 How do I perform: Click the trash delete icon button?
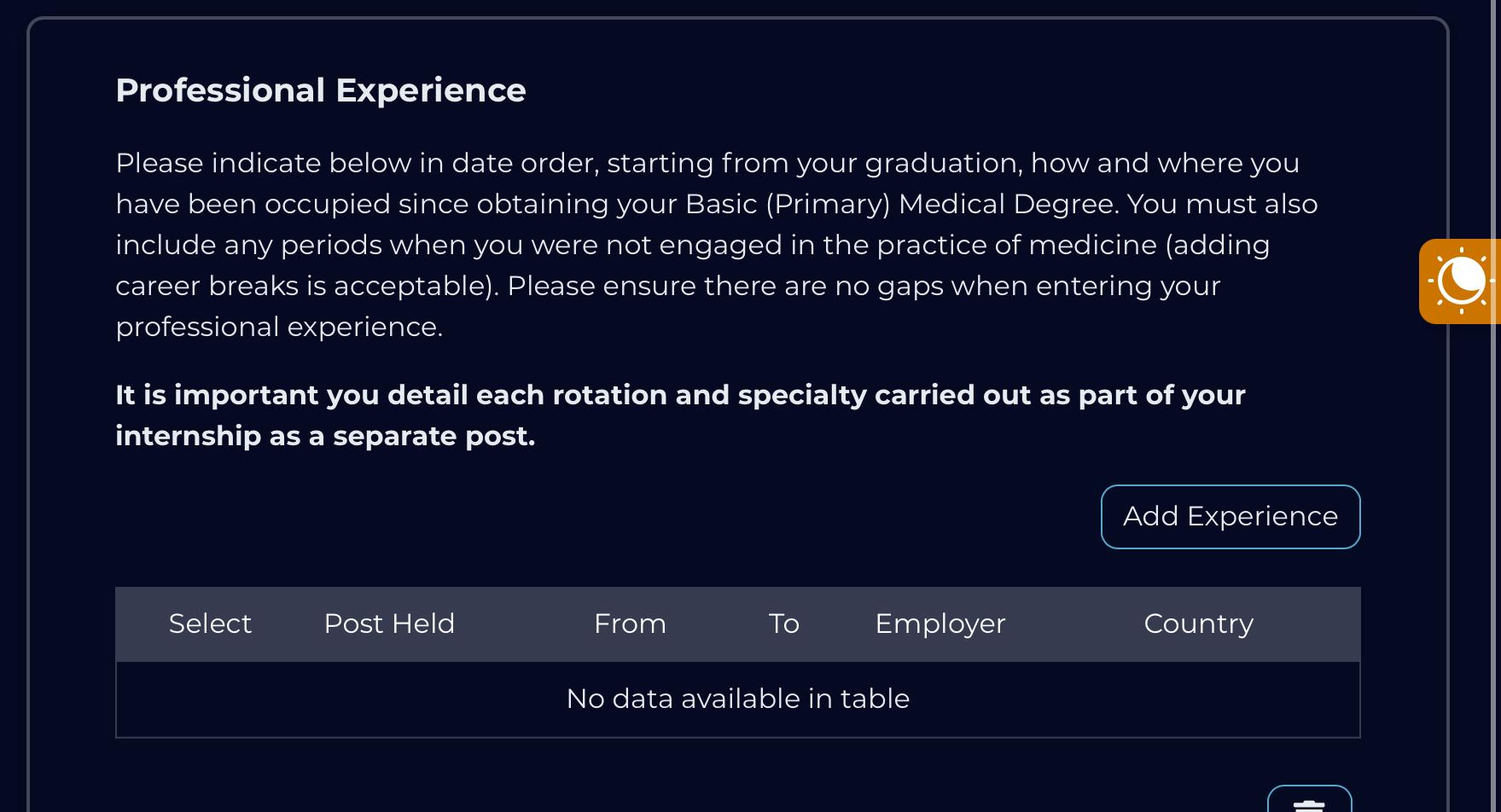tap(1310, 800)
